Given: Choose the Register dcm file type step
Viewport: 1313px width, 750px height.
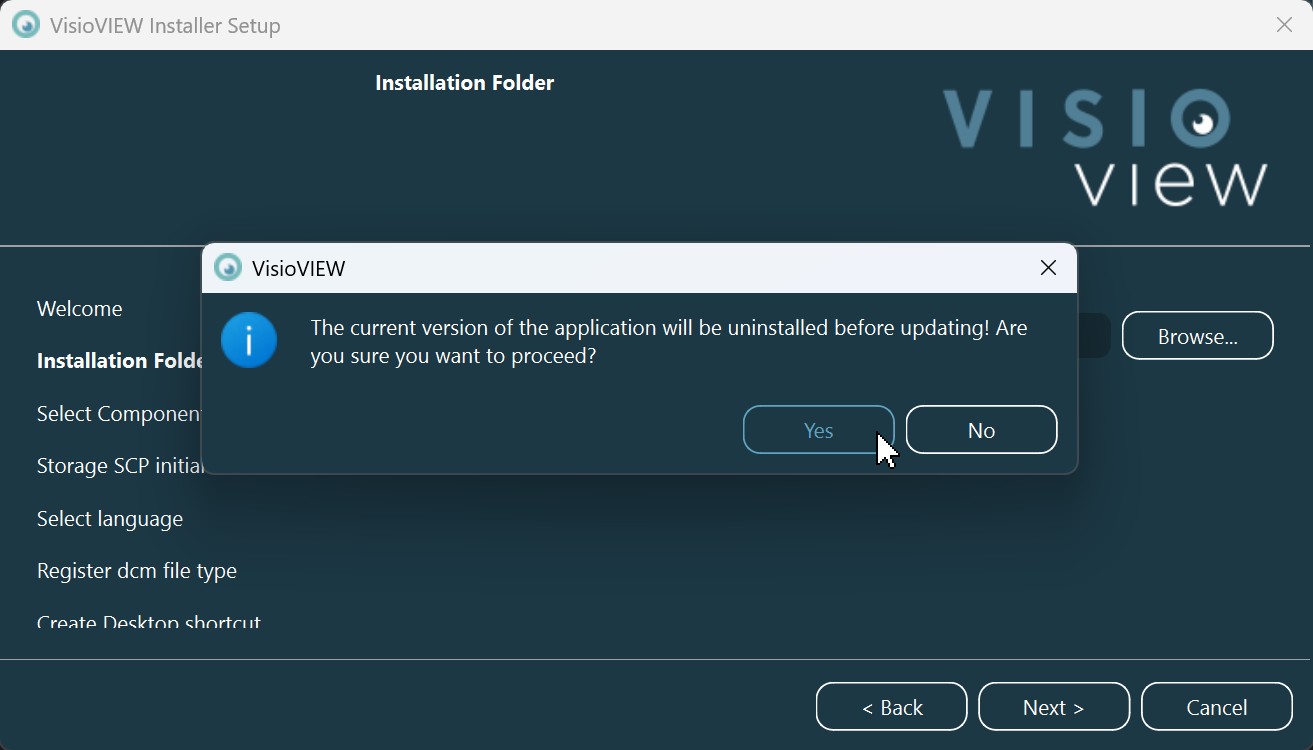Looking at the screenshot, I should (137, 571).
